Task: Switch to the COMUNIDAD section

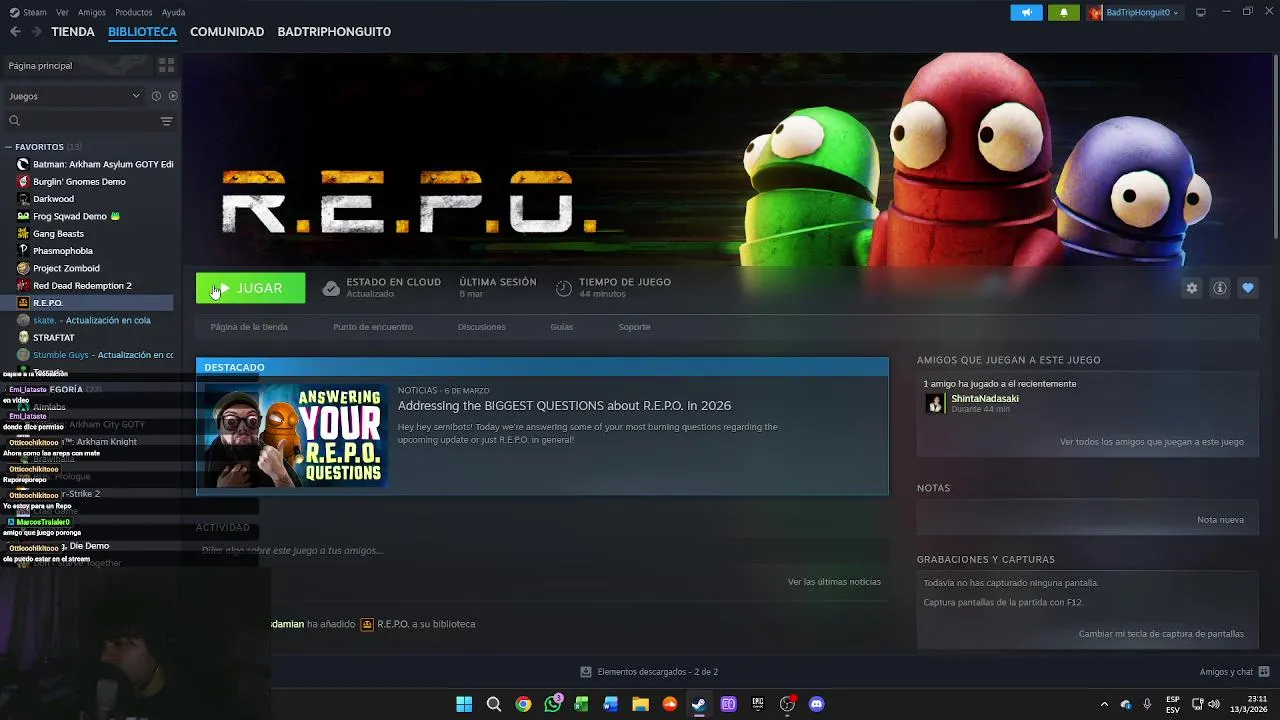Action: (x=227, y=32)
